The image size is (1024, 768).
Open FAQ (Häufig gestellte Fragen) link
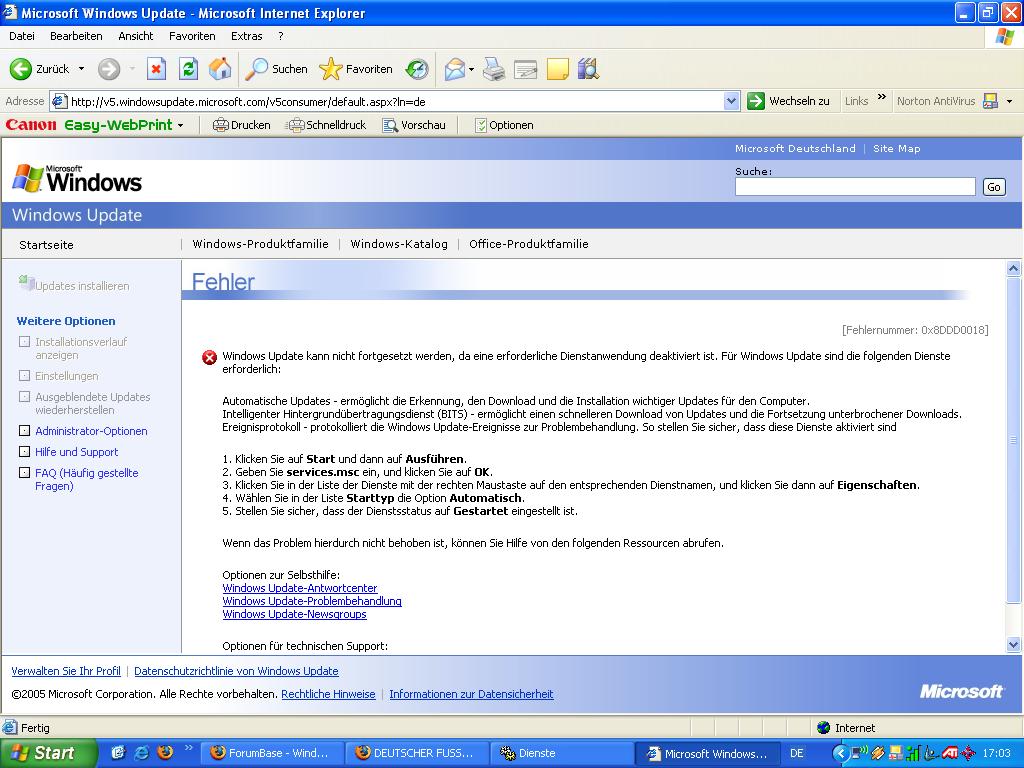(x=86, y=479)
